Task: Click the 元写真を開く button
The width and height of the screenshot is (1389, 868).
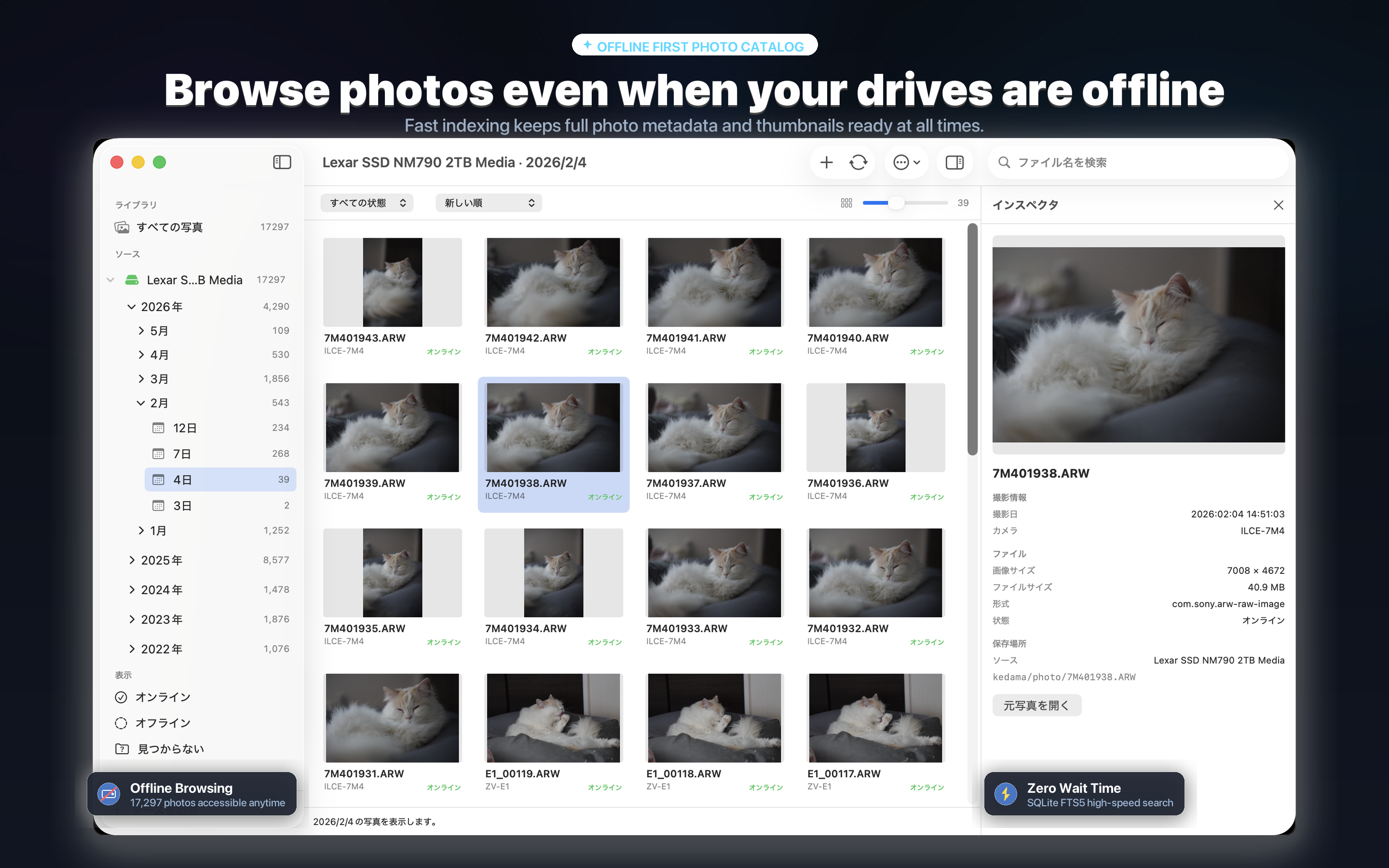Action: coord(1036,705)
